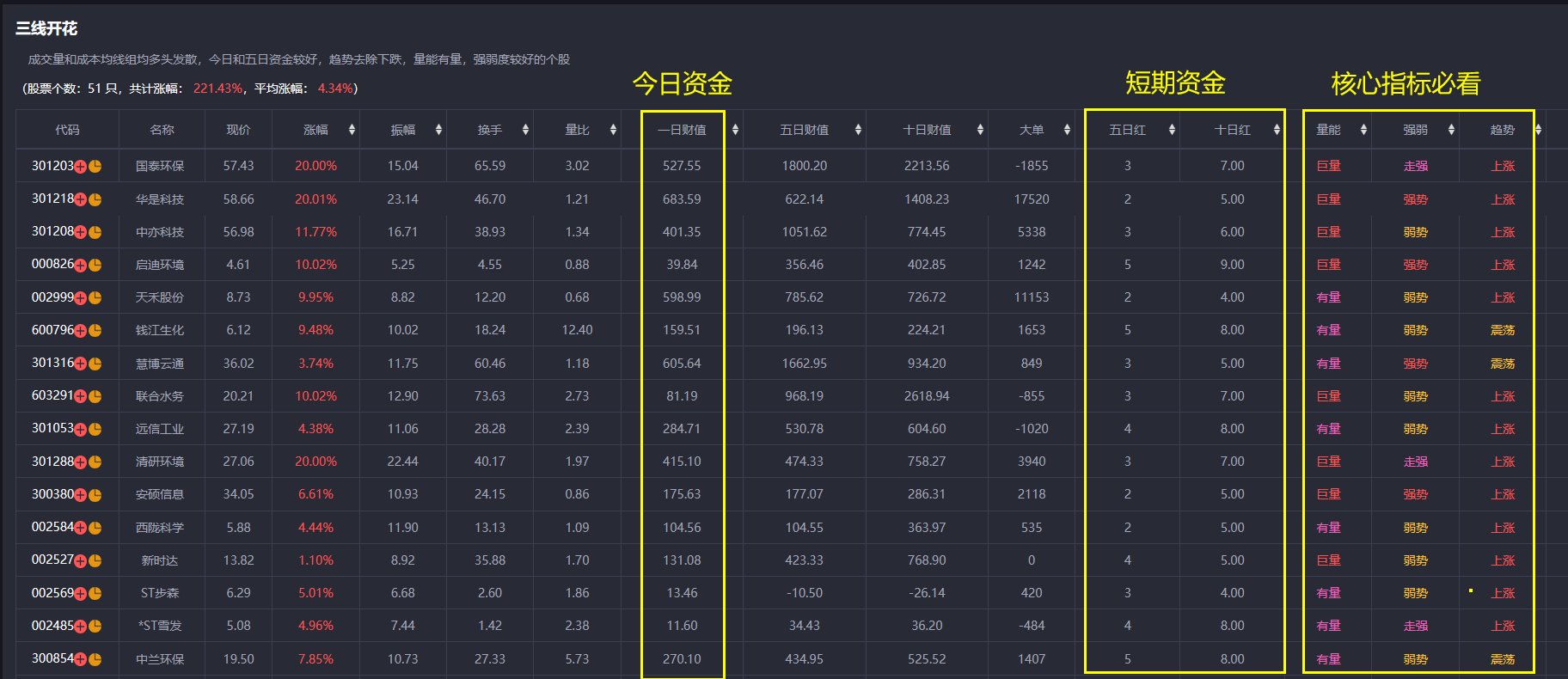Toggle sorting on the 量比 column arrows
Viewport: 1568px width, 679px height.
613,130
